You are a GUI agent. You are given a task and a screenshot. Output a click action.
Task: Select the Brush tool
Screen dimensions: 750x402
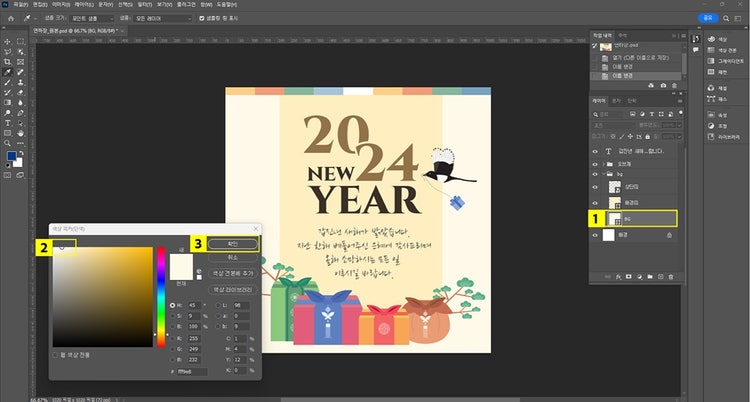pyautogui.click(x=8, y=82)
